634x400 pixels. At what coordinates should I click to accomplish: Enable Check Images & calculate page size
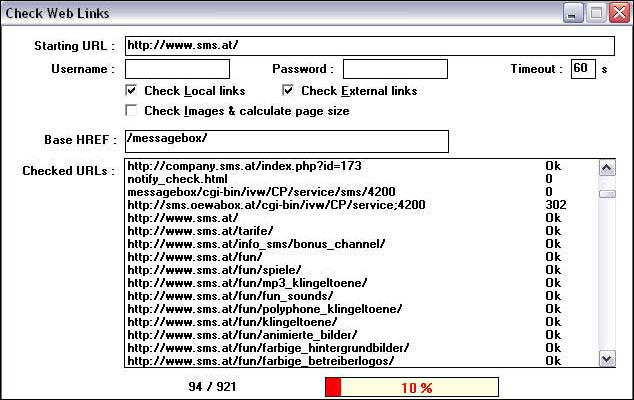click(130, 111)
